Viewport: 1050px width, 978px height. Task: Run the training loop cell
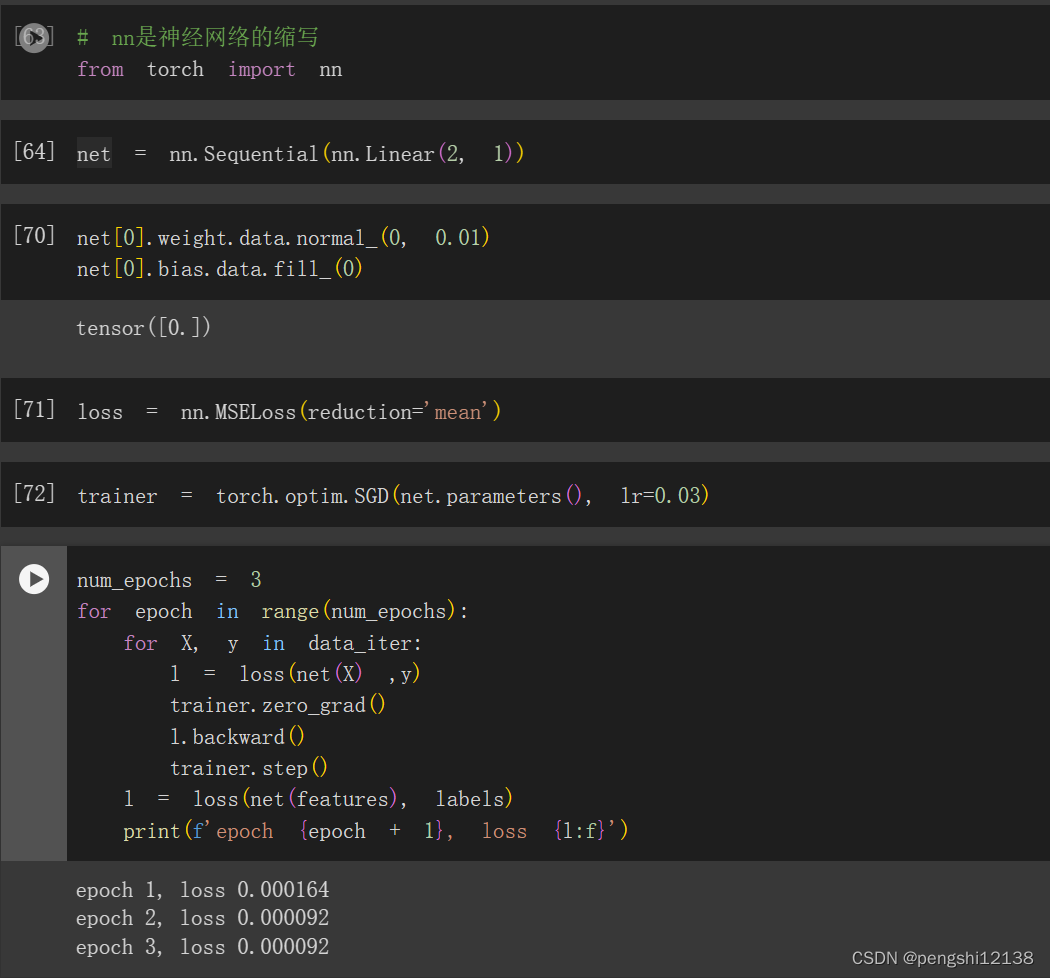[x=34, y=579]
